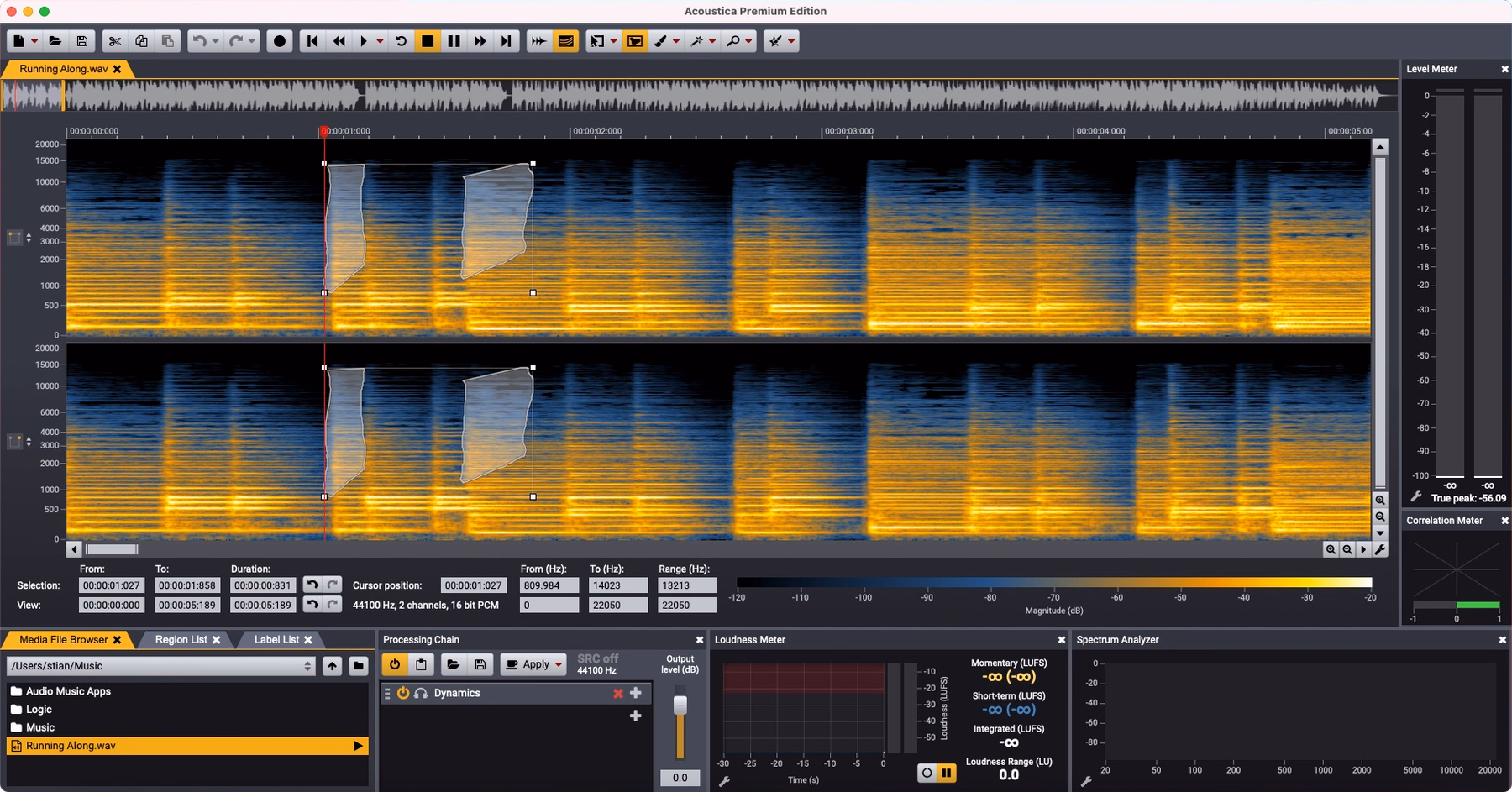Click the Stop playback button
Viewport: 1512px width, 792px height.
coord(428,41)
